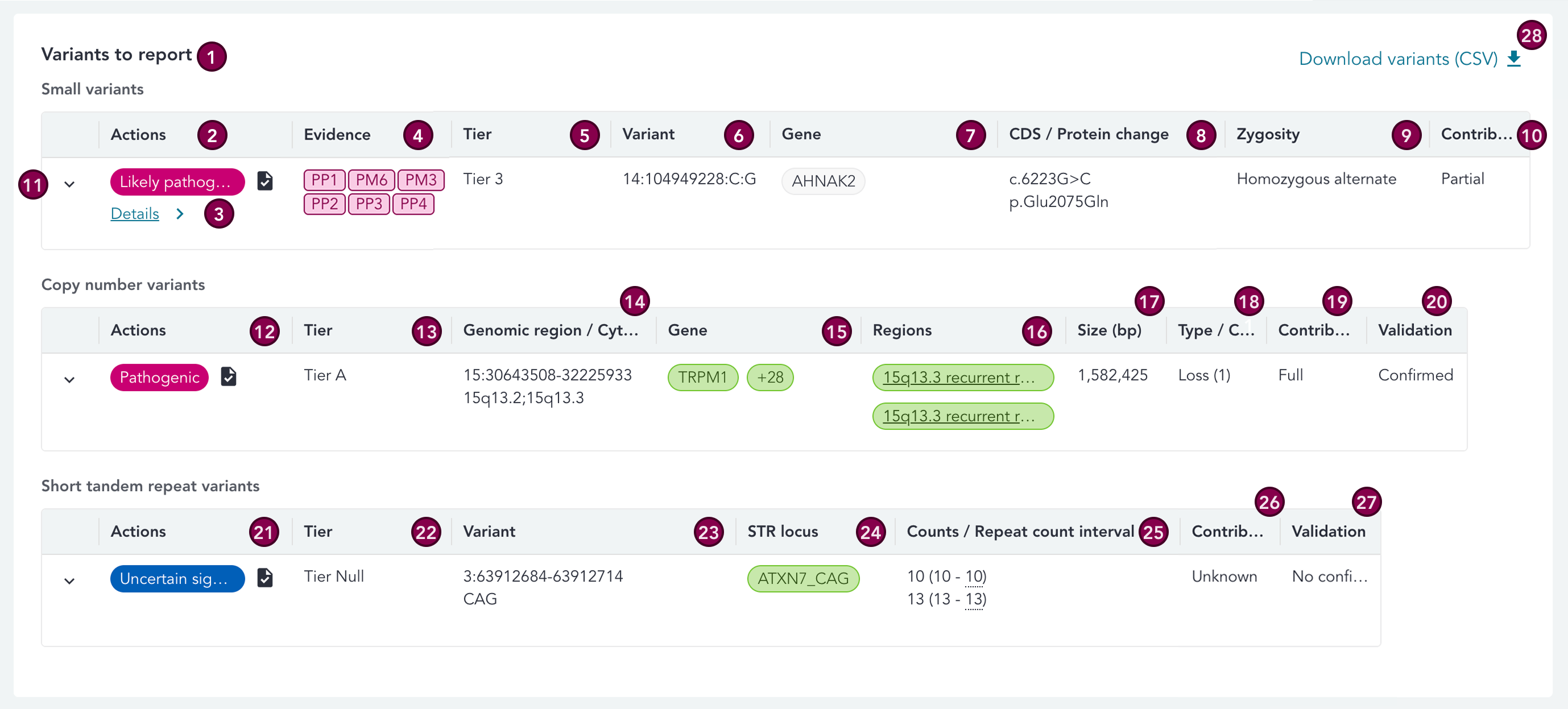The width and height of the screenshot is (1568, 709).
Task: Click the document check icon beside Uncertain significance
Action: coord(265,577)
